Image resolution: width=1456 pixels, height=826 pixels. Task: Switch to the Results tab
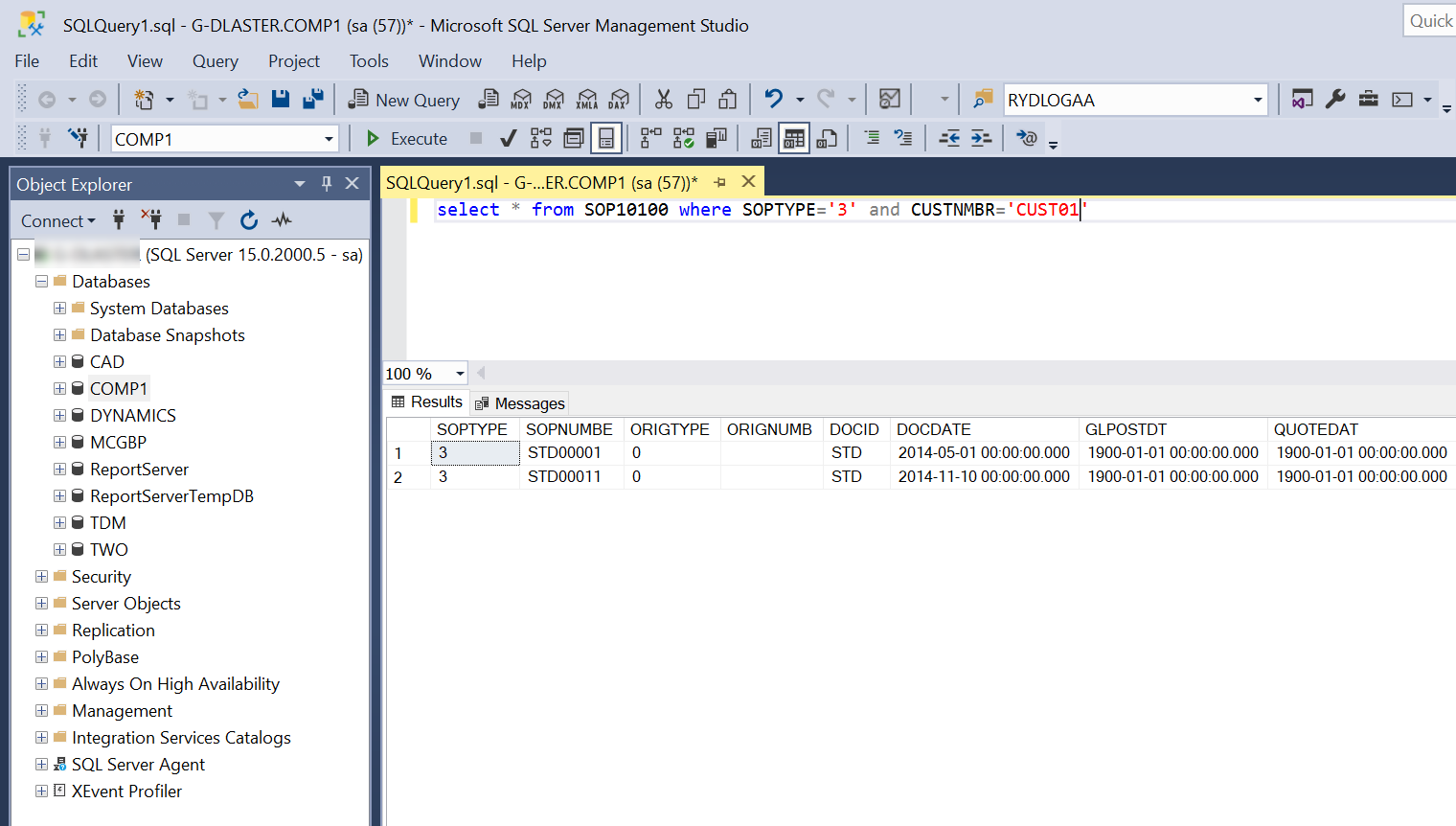point(427,402)
